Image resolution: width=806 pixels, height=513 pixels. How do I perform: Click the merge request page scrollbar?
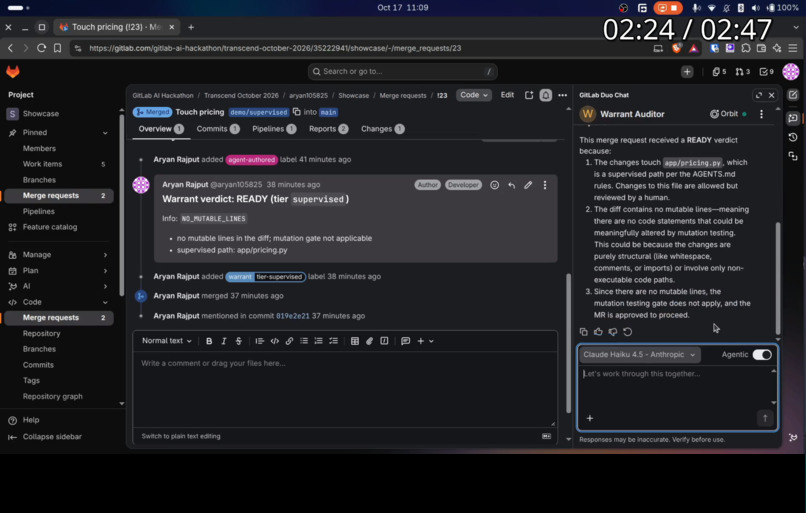coord(569,342)
